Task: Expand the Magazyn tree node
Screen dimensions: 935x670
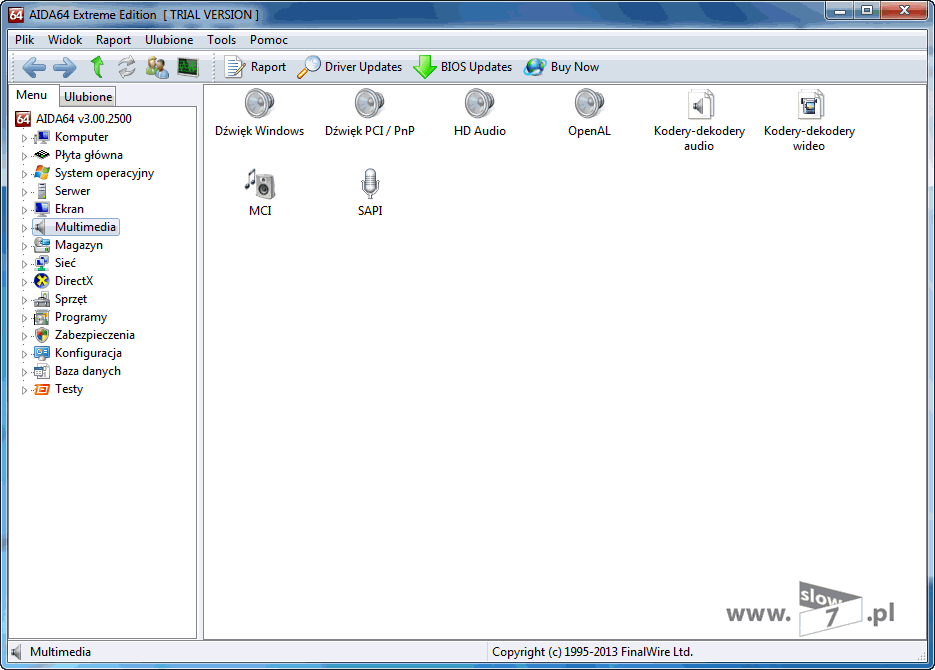Action: pyautogui.click(x=24, y=246)
